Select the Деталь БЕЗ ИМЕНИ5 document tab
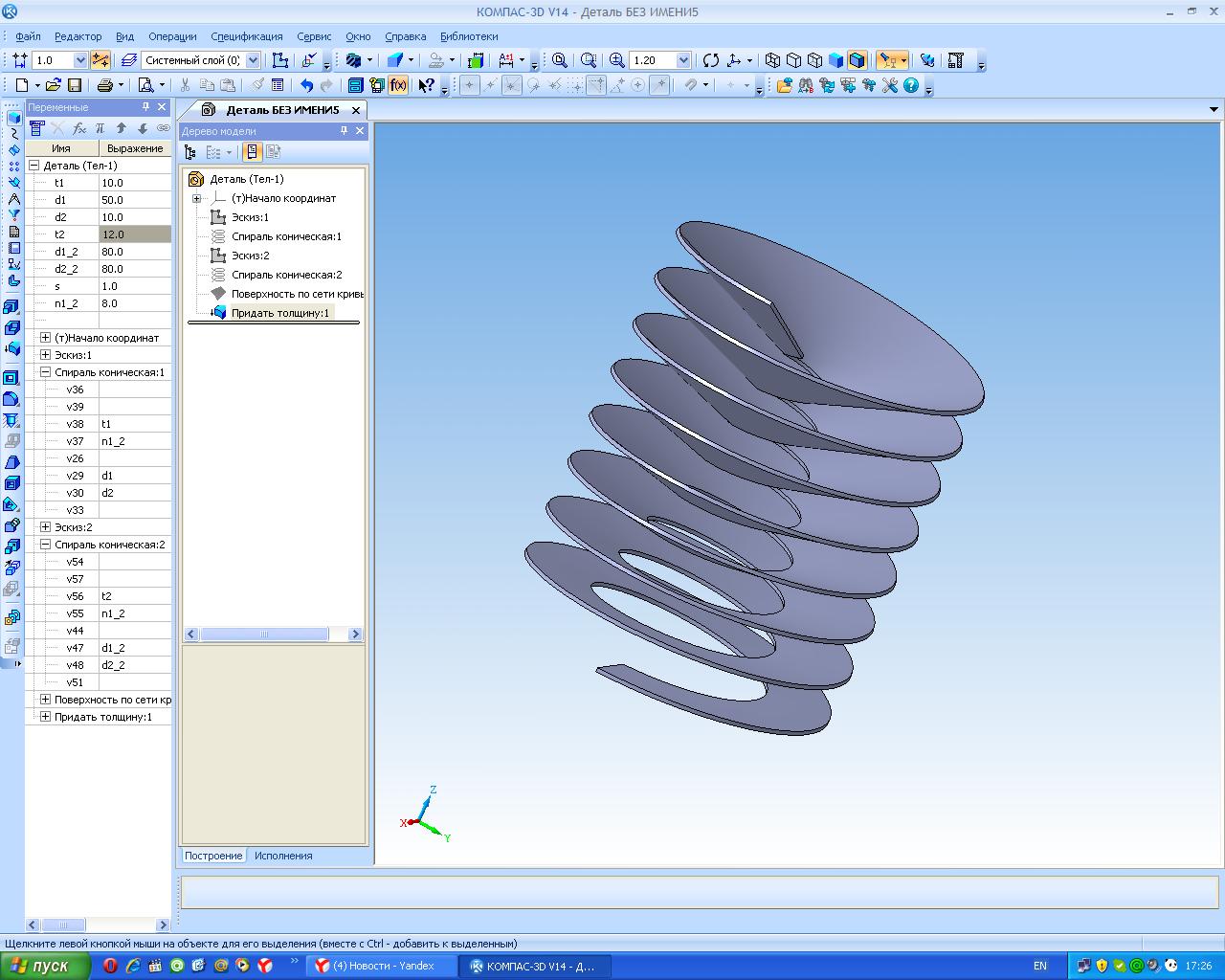Image resolution: width=1225 pixels, height=980 pixels. (282, 110)
